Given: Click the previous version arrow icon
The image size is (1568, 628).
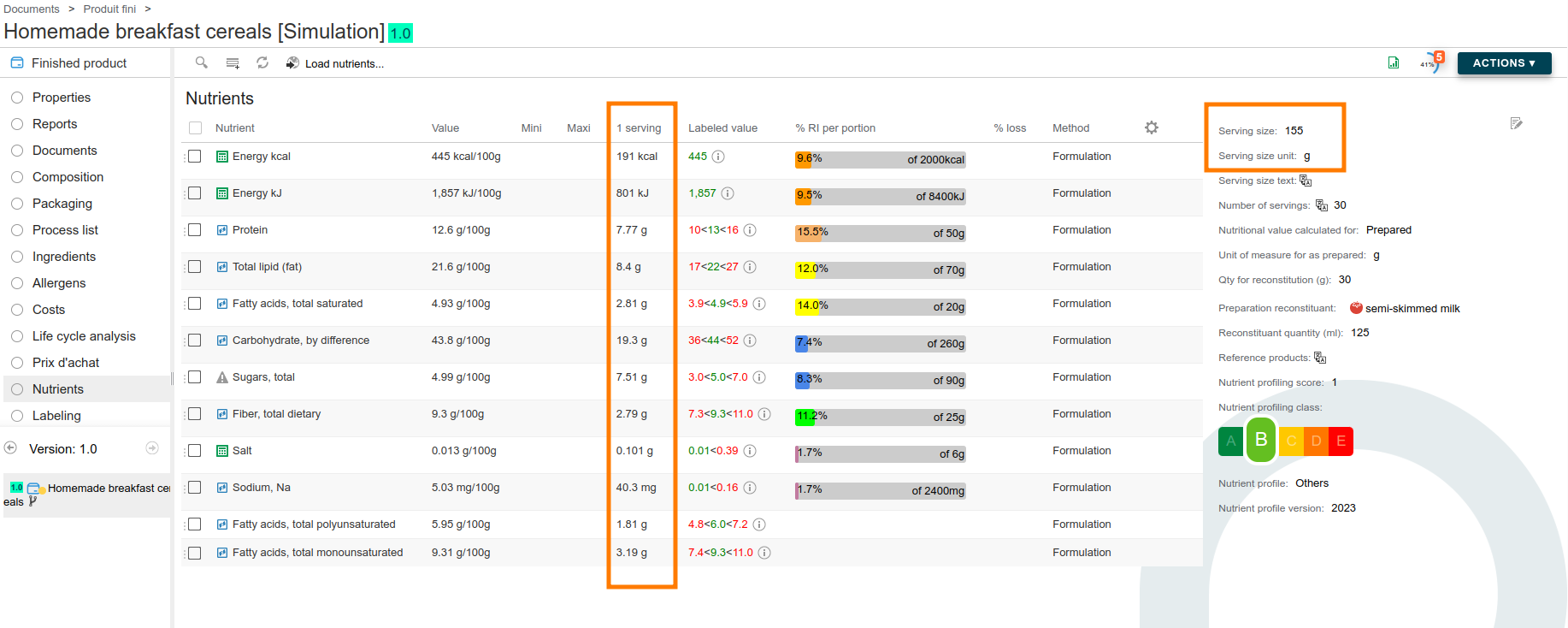Looking at the screenshot, I should tap(11, 447).
